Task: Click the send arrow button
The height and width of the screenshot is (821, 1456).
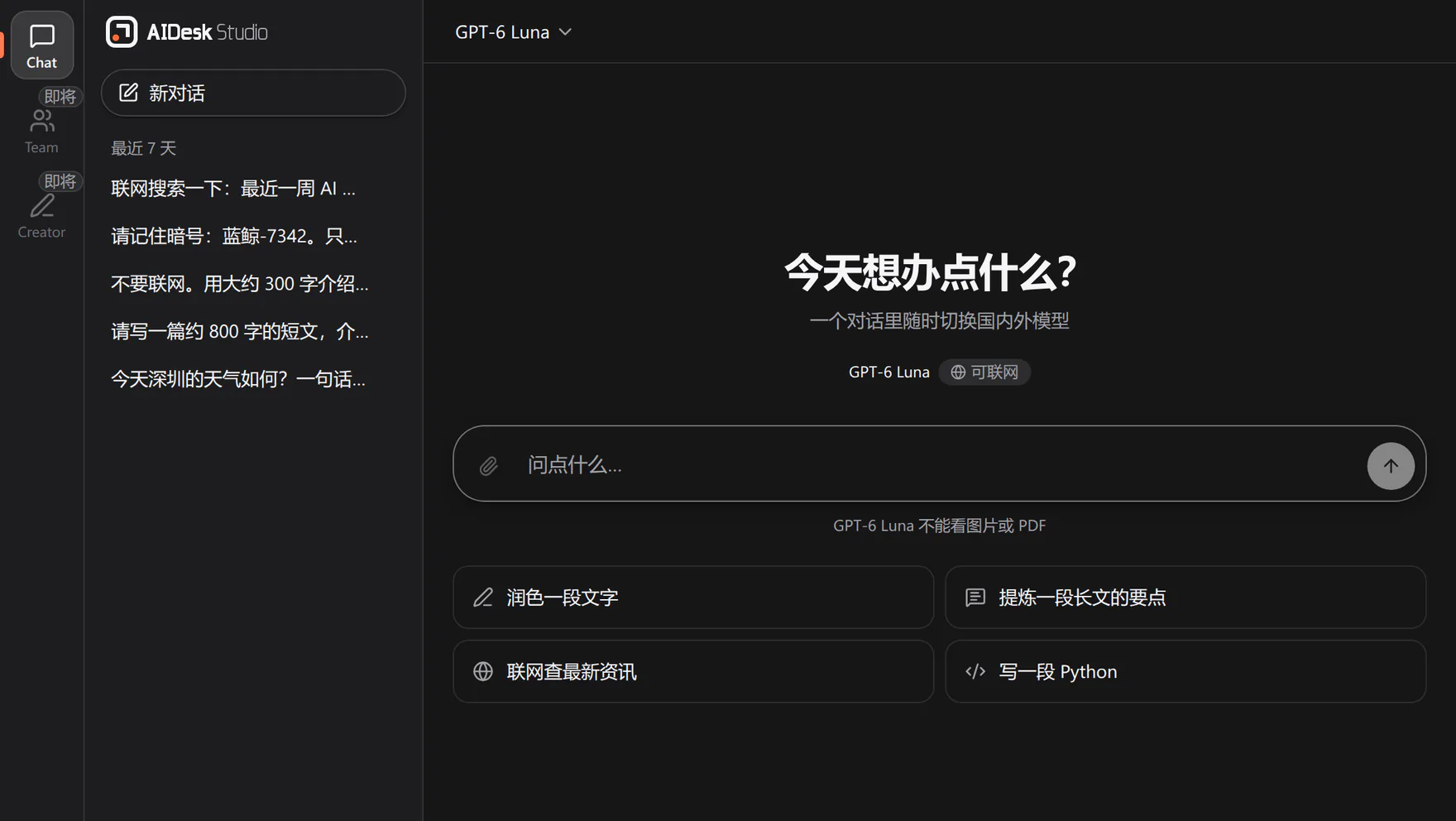Action: pos(1391,466)
